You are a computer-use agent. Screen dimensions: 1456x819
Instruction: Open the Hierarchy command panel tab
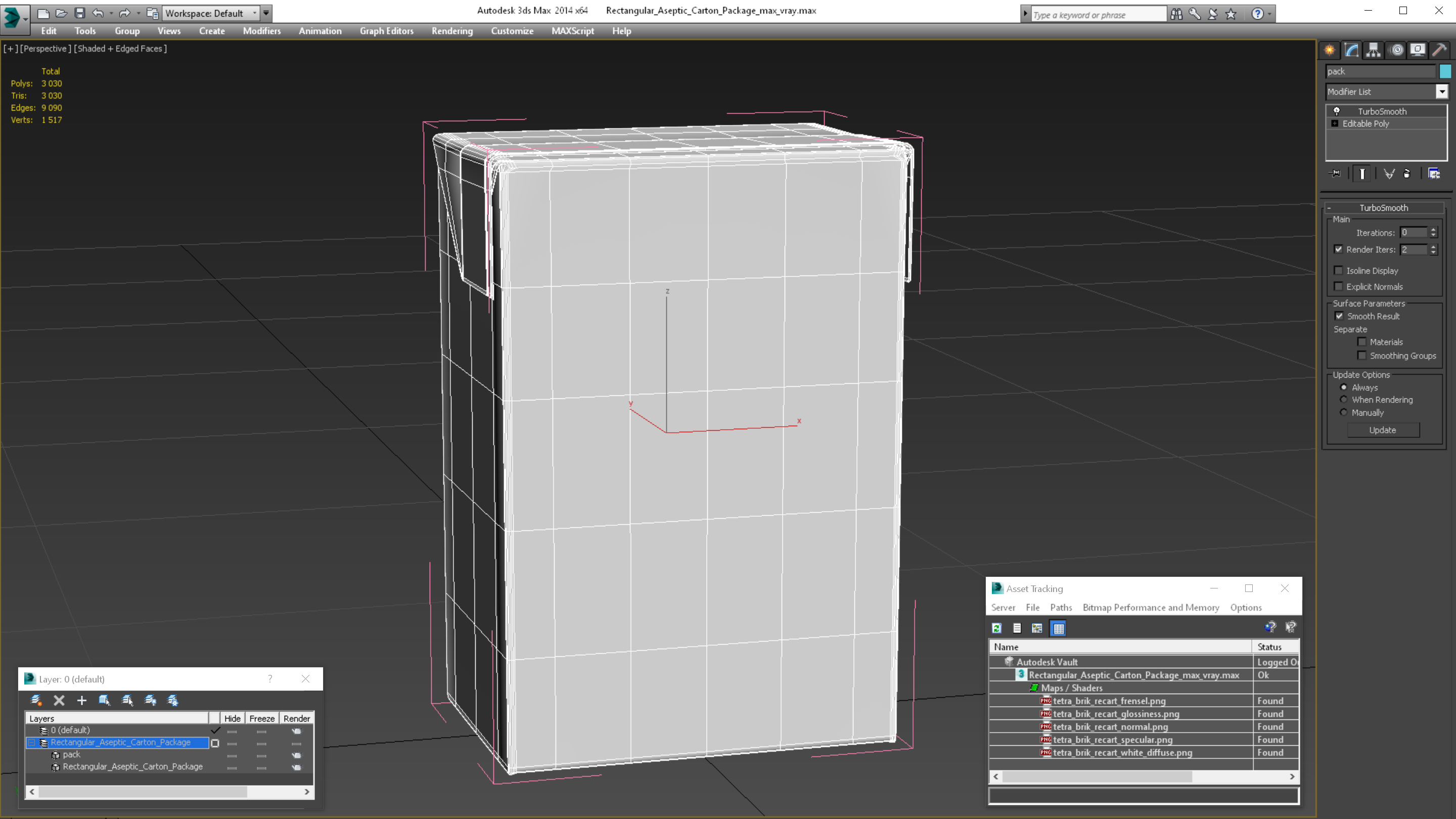(x=1373, y=51)
